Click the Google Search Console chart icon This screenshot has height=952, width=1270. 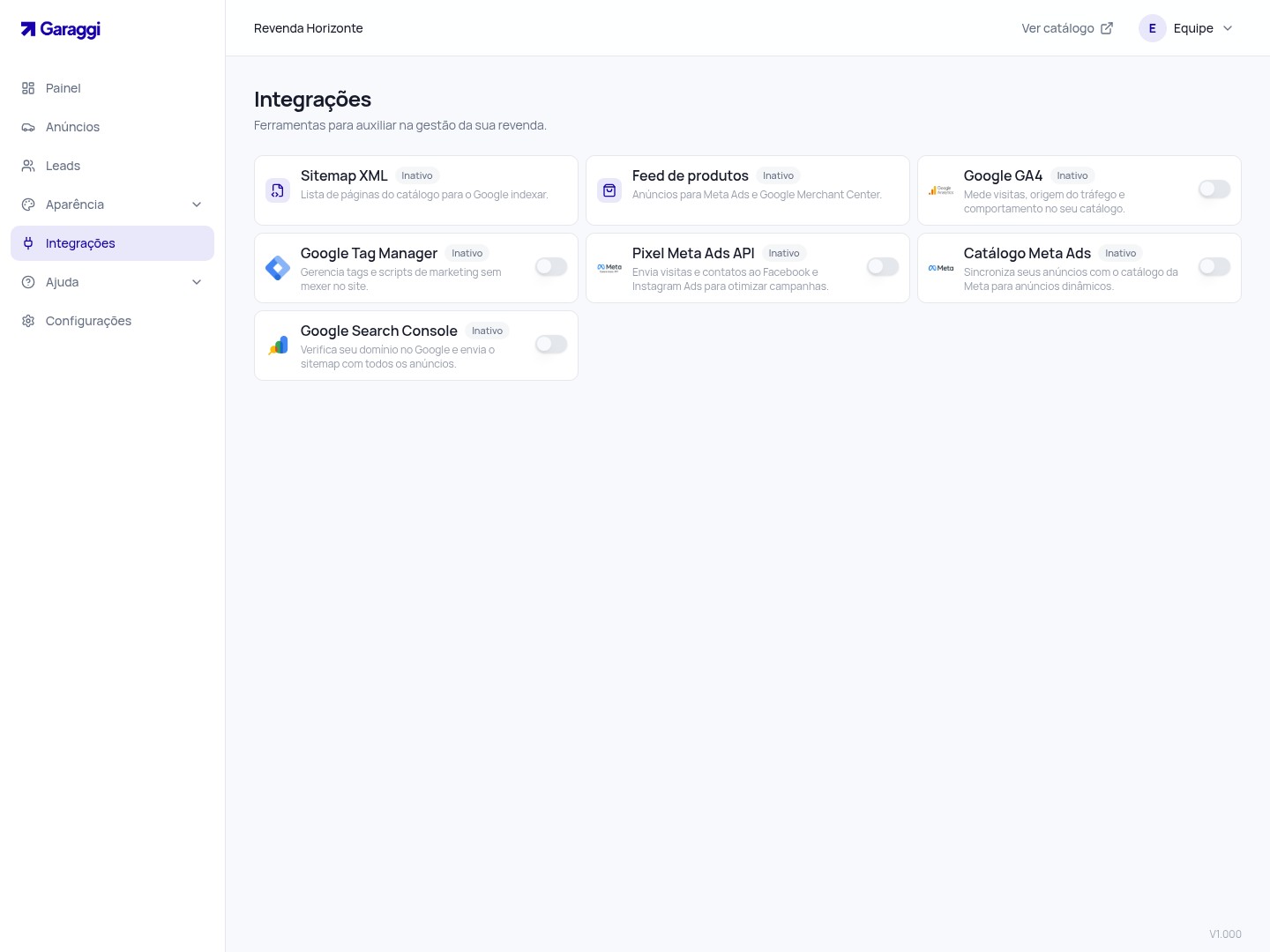[278, 346]
